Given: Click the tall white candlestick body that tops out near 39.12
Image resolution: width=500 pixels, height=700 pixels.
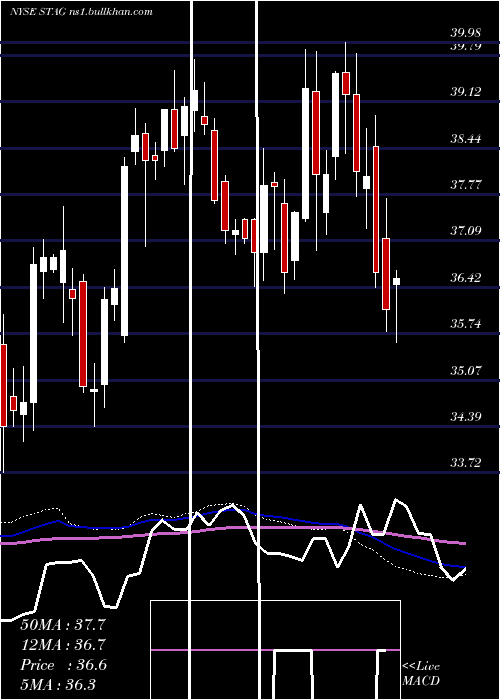Looking at the screenshot, I should point(305,154).
